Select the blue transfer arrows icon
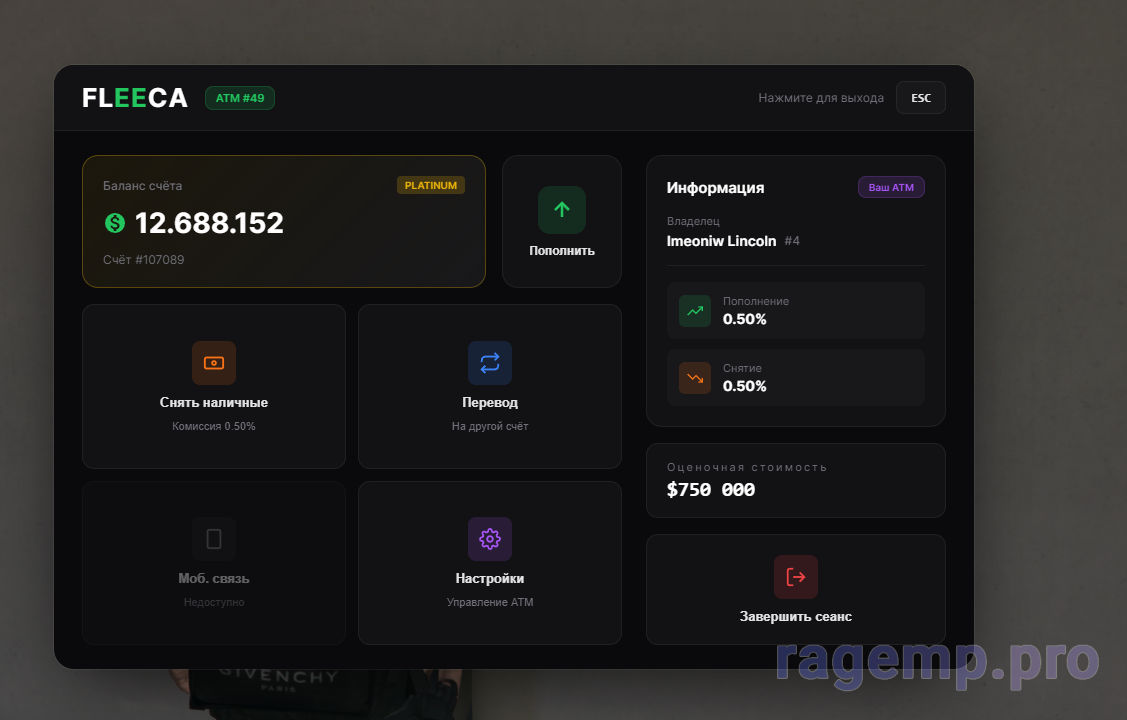Screen dimensions: 1127x720 click(489, 363)
